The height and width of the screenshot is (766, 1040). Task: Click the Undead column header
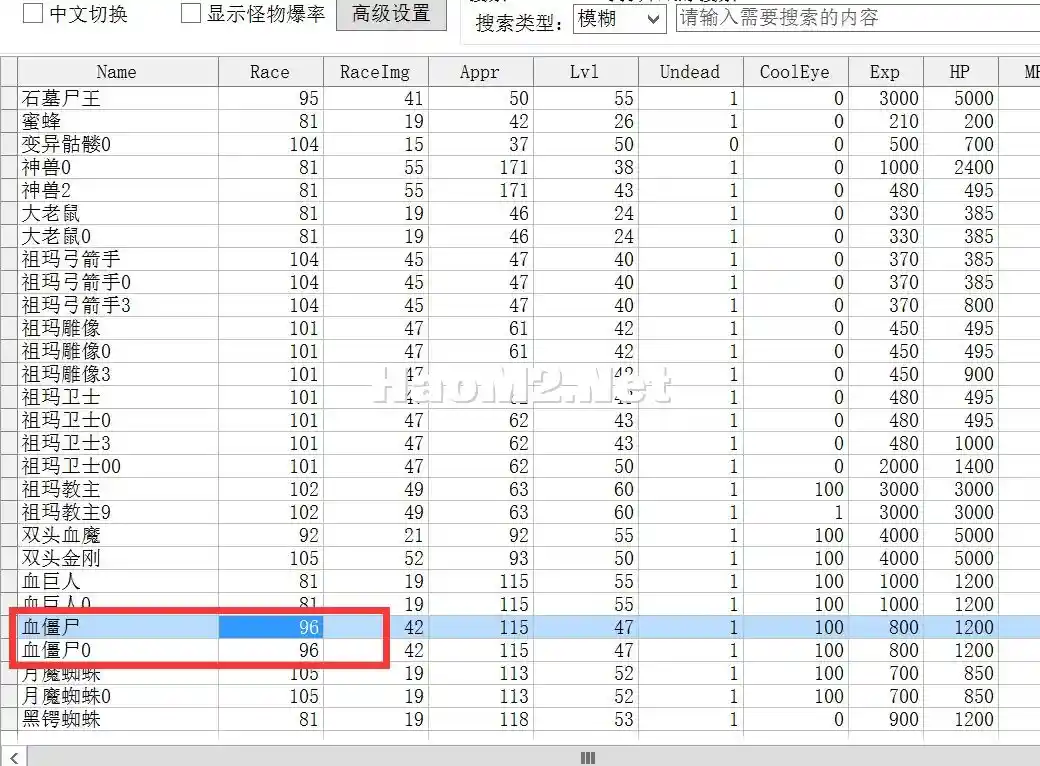click(x=690, y=72)
